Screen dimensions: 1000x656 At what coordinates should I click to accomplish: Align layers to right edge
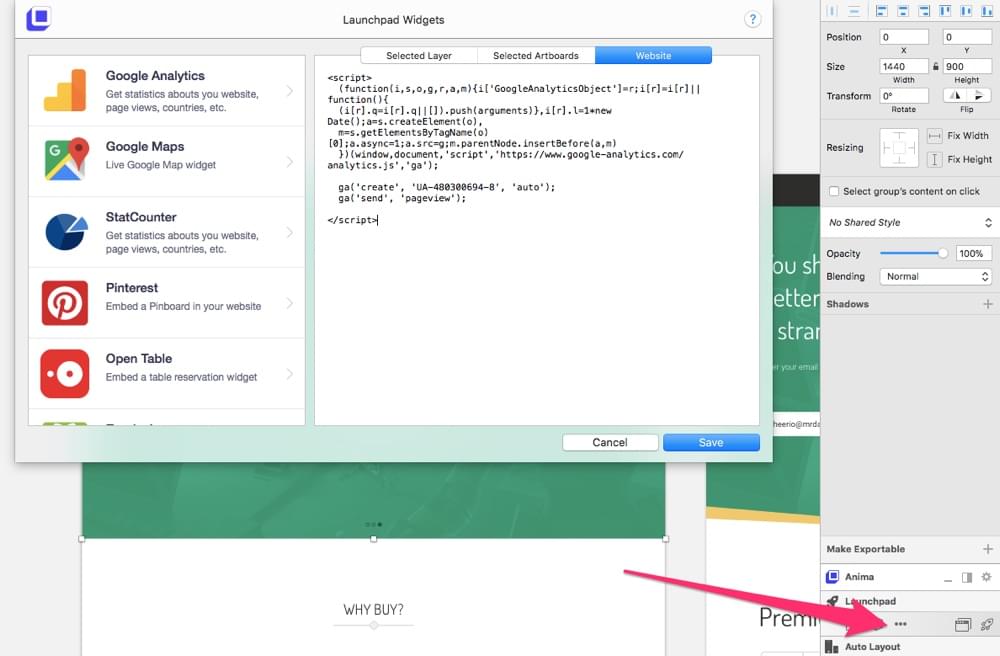924,11
